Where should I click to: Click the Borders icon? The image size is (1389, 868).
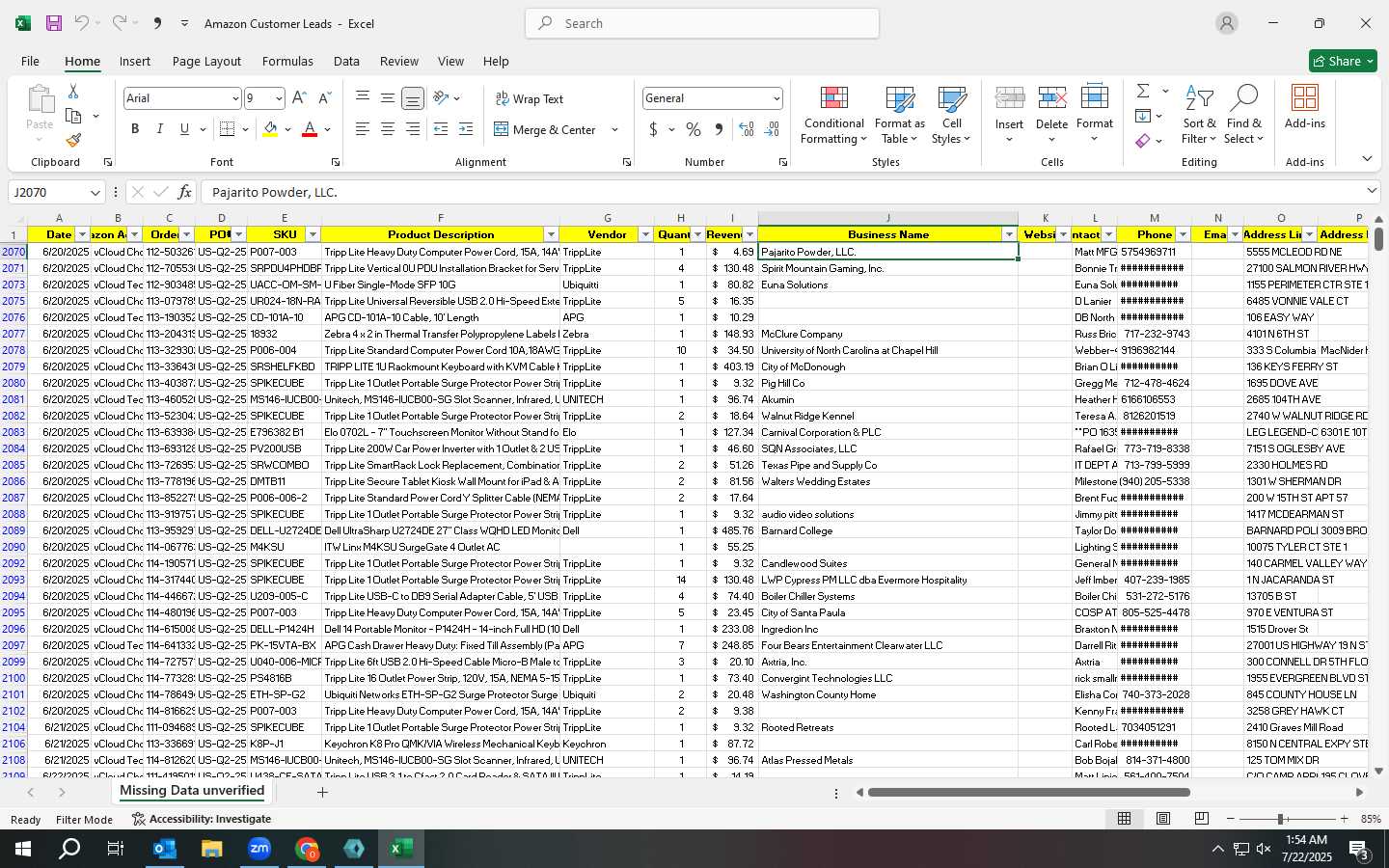coord(228,129)
